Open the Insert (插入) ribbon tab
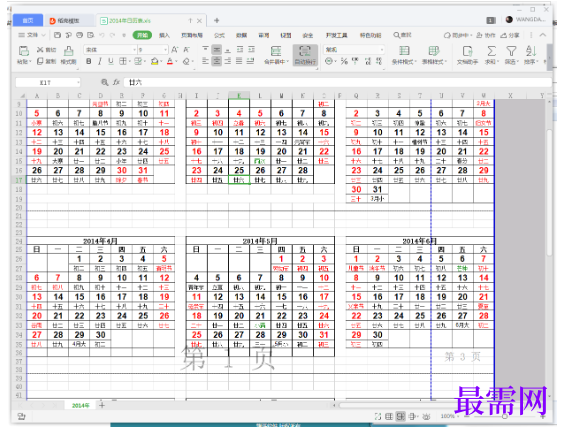The height and width of the screenshot is (432, 566). click(x=164, y=35)
